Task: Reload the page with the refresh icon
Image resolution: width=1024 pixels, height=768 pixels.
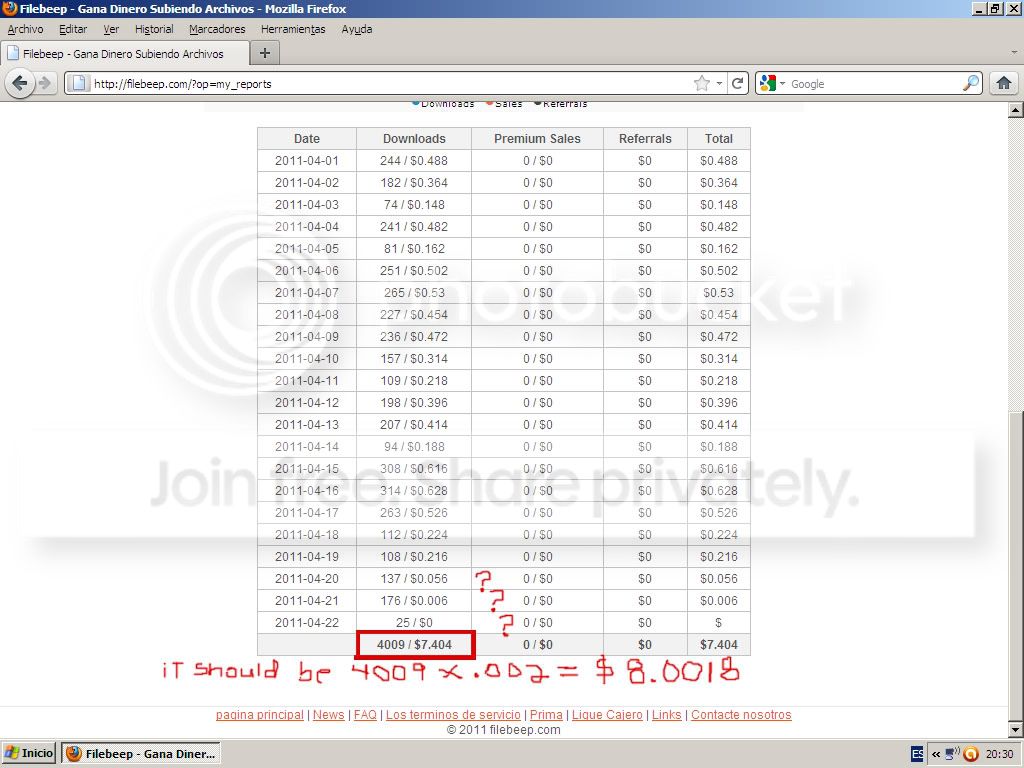Action: pos(737,84)
